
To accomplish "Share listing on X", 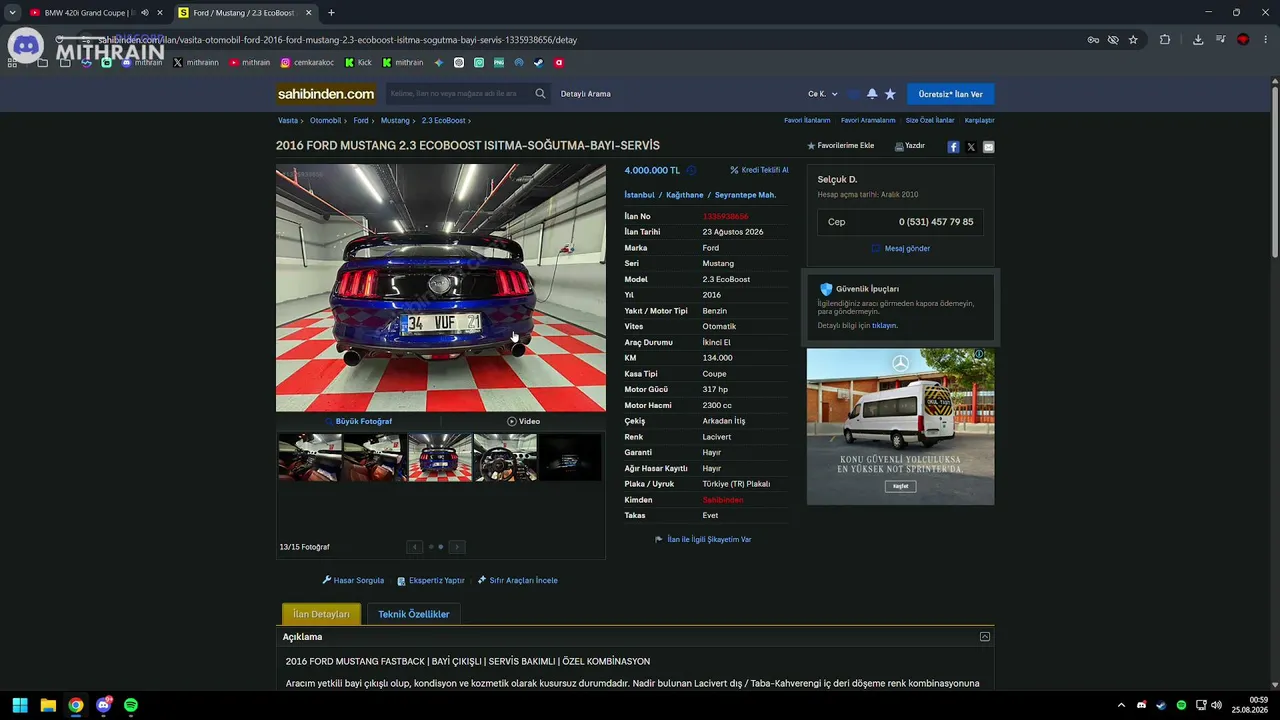I will point(971,147).
